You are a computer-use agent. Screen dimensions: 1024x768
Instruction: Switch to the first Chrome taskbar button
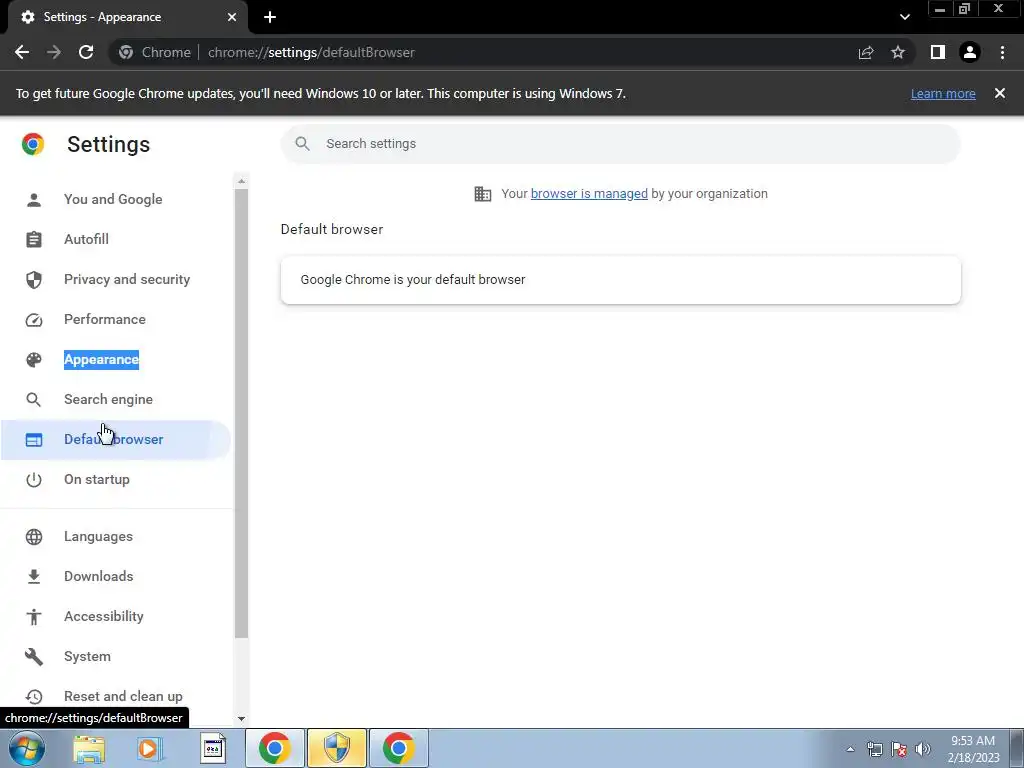point(275,748)
